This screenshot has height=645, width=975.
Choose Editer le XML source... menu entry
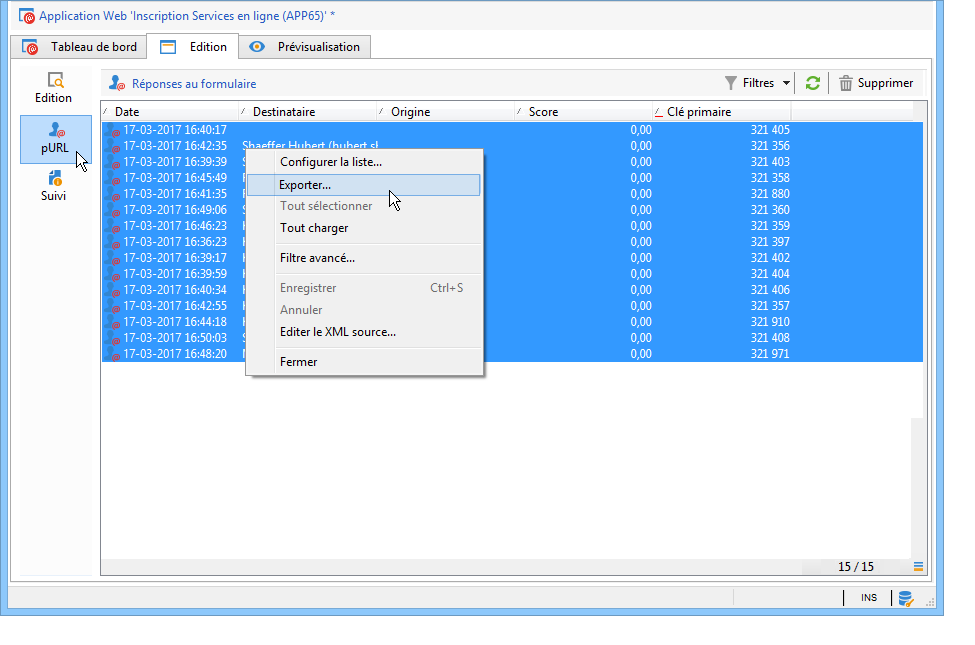point(364,332)
